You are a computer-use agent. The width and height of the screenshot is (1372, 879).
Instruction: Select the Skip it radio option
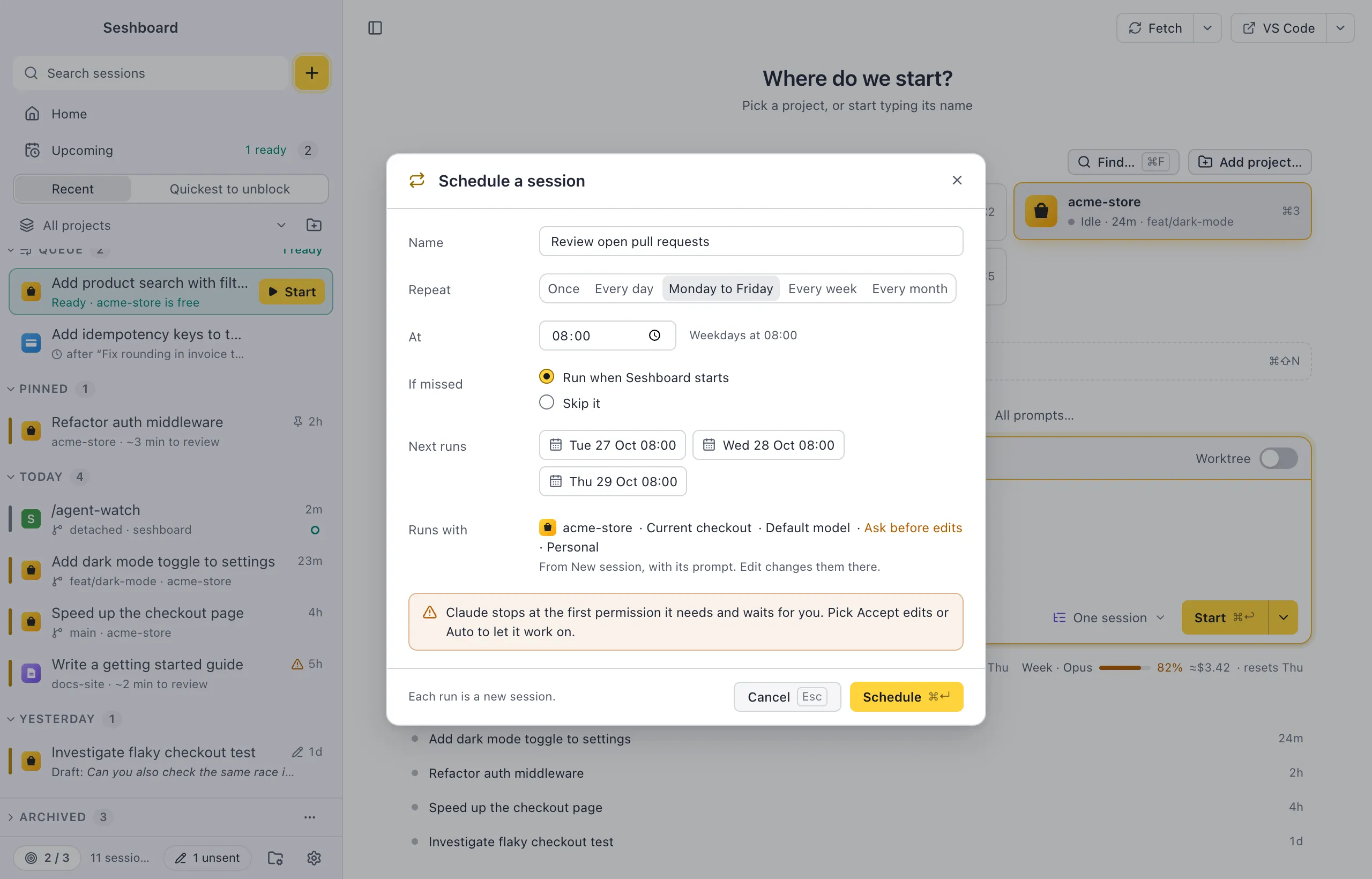tap(569, 403)
